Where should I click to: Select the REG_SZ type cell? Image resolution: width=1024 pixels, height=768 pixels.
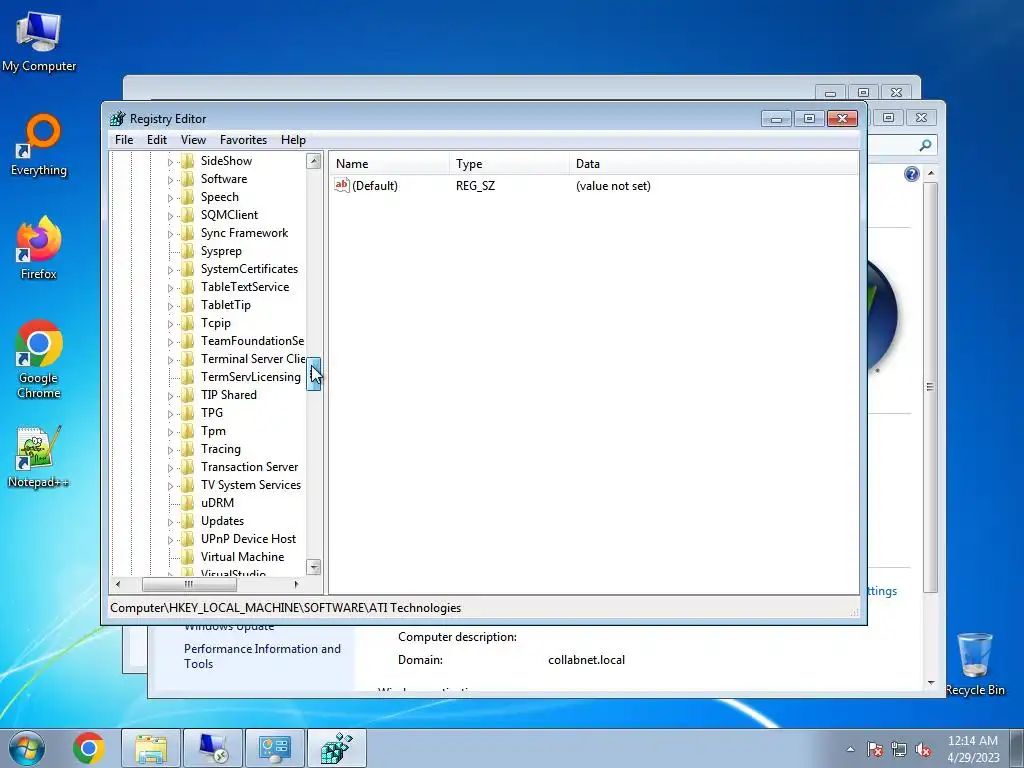tap(475, 186)
